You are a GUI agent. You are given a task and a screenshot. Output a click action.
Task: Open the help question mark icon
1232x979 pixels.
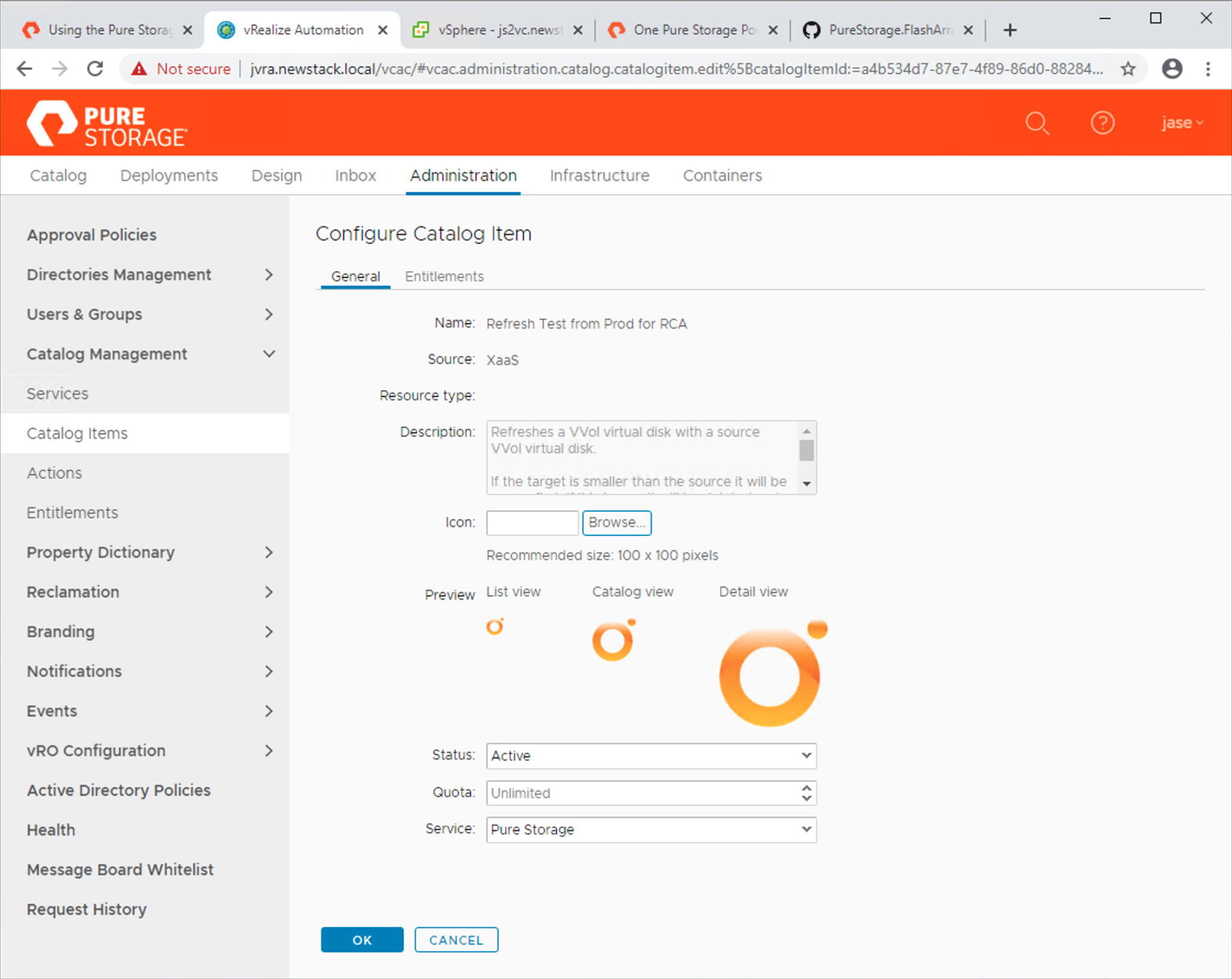(x=1102, y=123)
